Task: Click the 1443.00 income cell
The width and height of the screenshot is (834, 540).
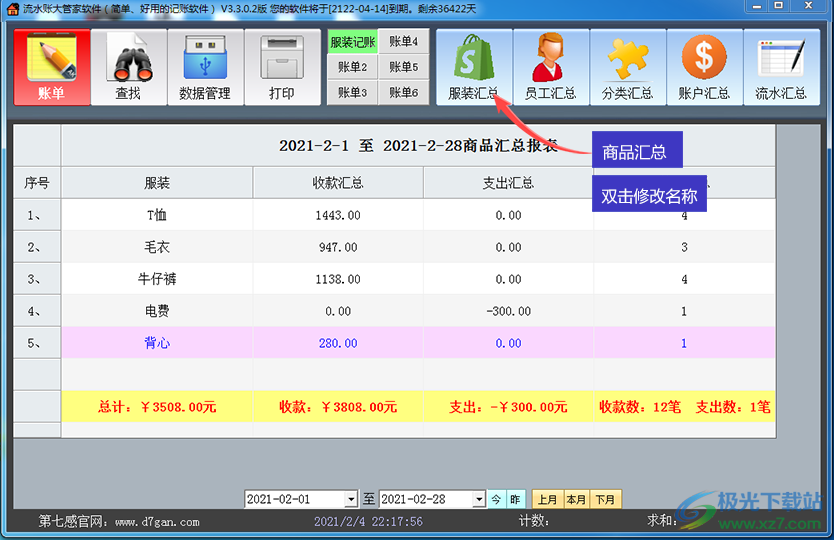Action: pyautogui.click(x=338, y=215)
